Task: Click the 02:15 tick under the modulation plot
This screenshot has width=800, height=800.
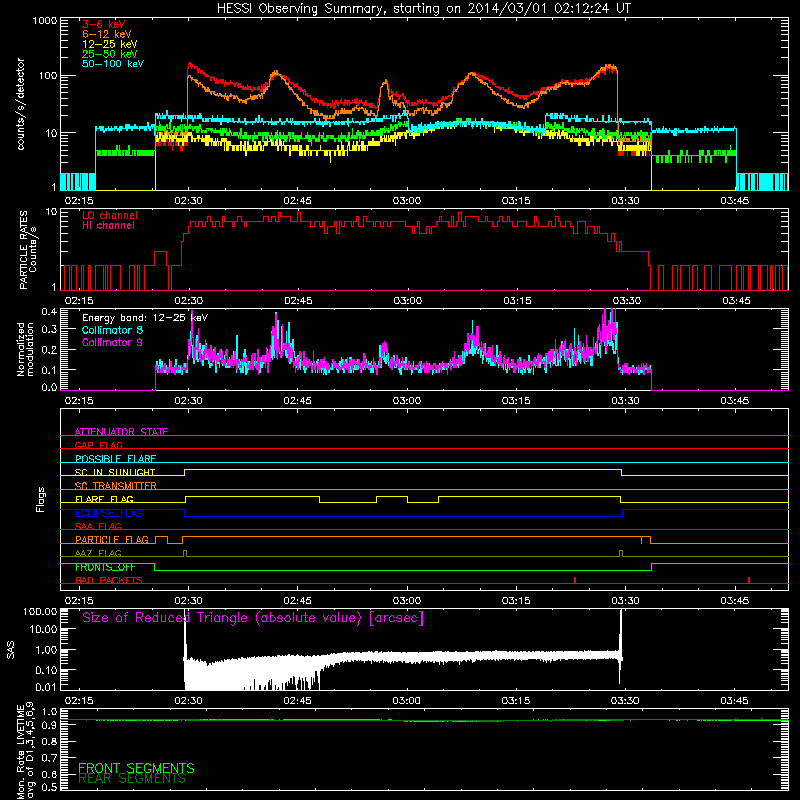Action: [x=79, y=401]
